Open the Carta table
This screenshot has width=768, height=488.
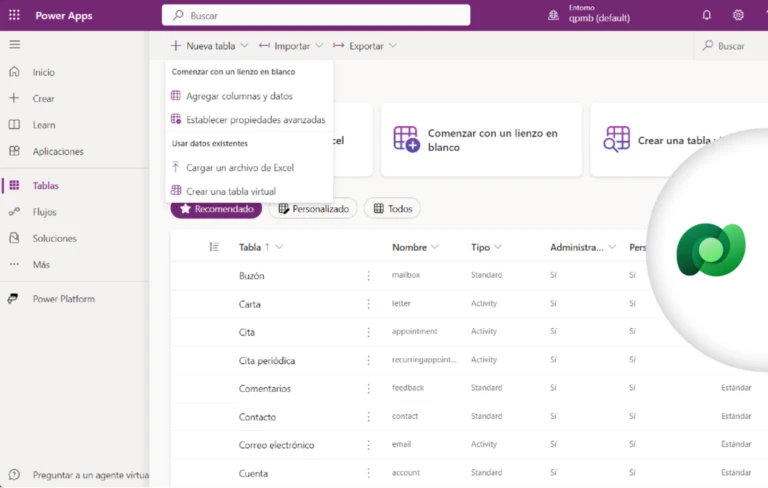[249, 304]
